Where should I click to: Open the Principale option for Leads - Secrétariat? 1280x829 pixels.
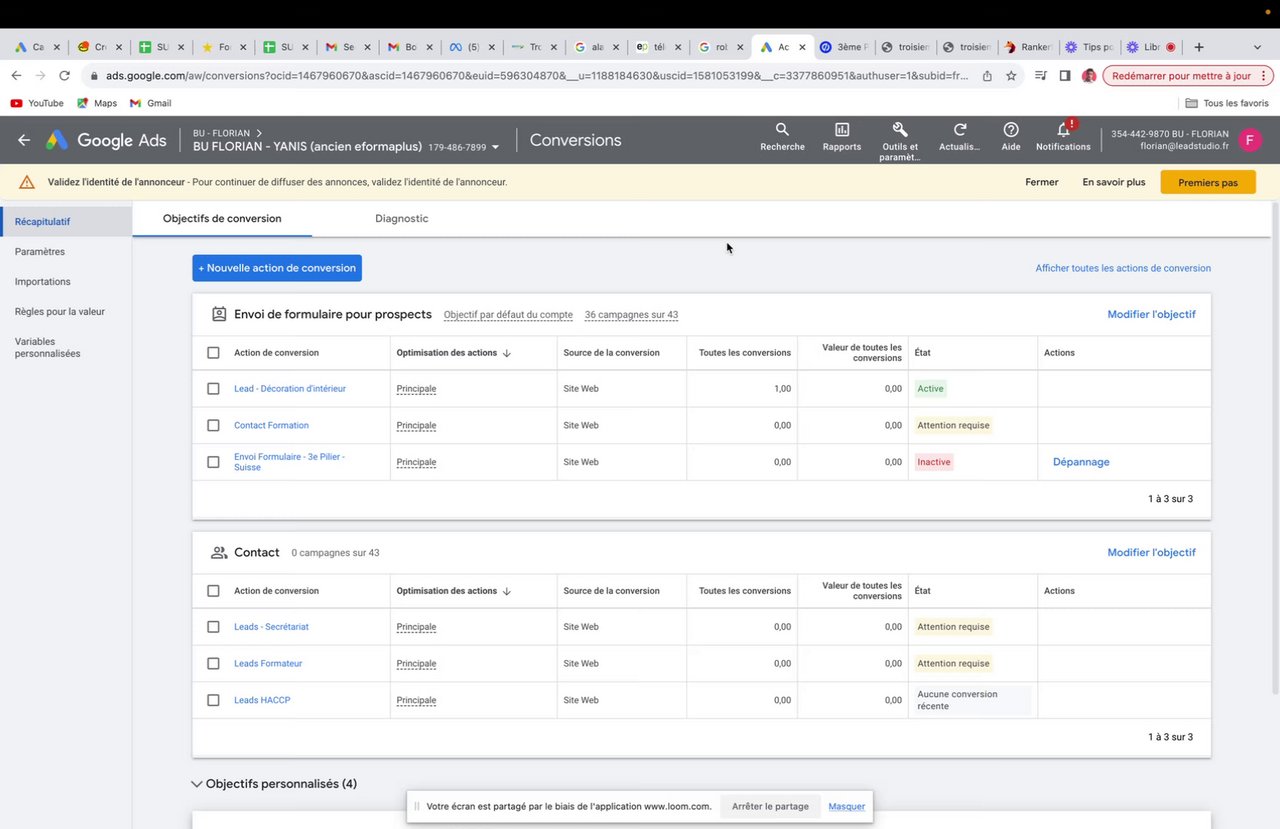point(416,627)
